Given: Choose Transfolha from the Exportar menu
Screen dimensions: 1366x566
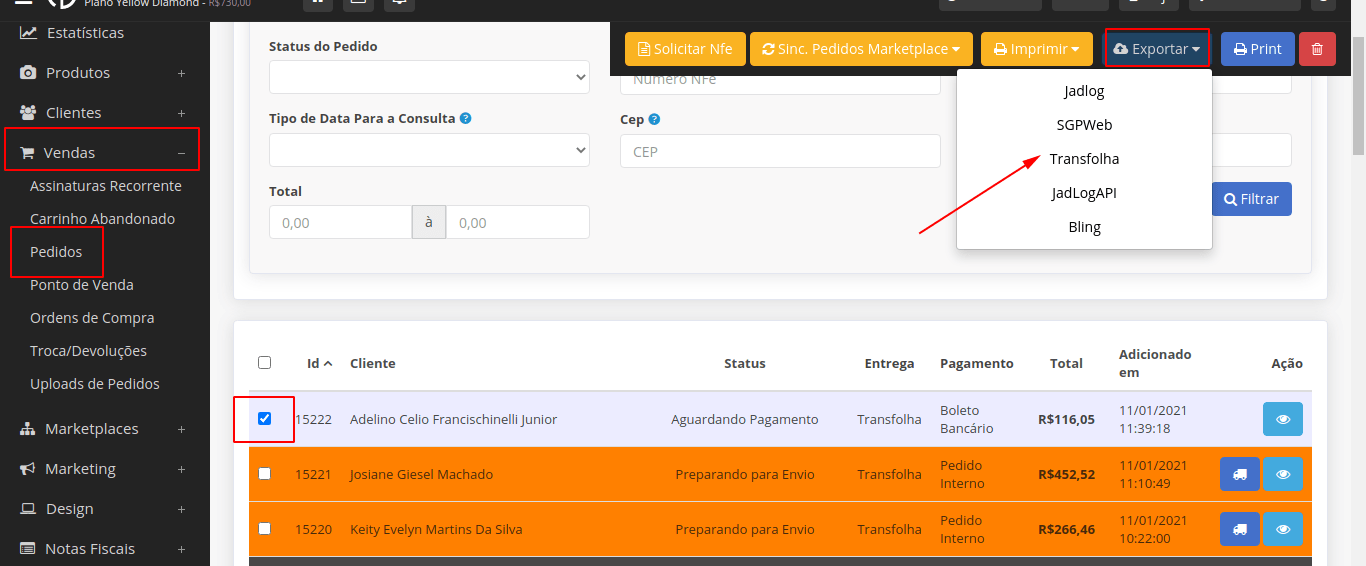Looking at the screenshot, I should click(x=1084, y=159).
